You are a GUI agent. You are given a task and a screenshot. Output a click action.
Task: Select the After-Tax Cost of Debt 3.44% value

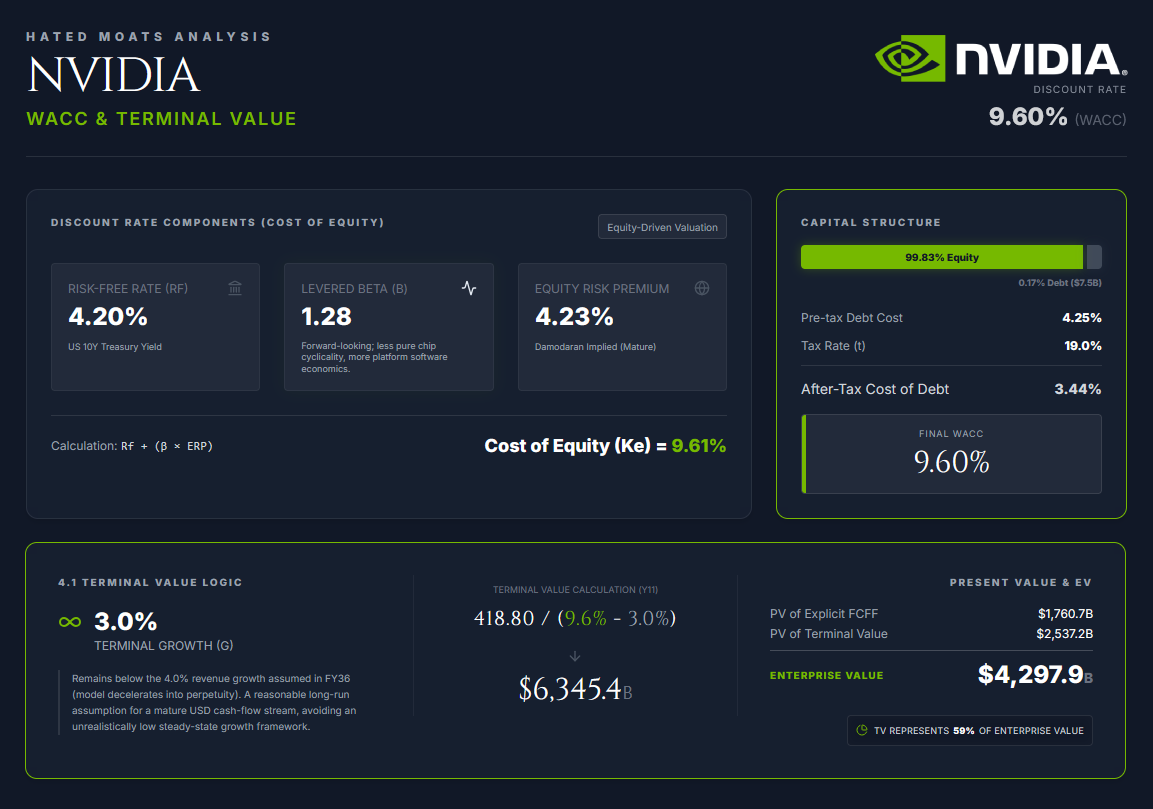[x=1078, y=389]
